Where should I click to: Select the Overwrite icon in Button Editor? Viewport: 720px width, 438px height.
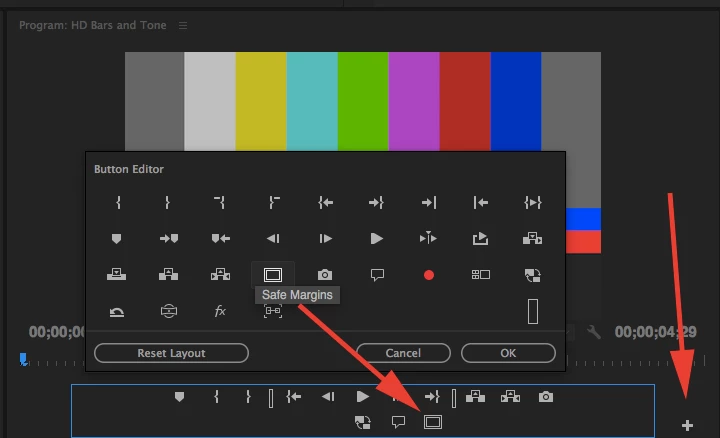[116, 275]
